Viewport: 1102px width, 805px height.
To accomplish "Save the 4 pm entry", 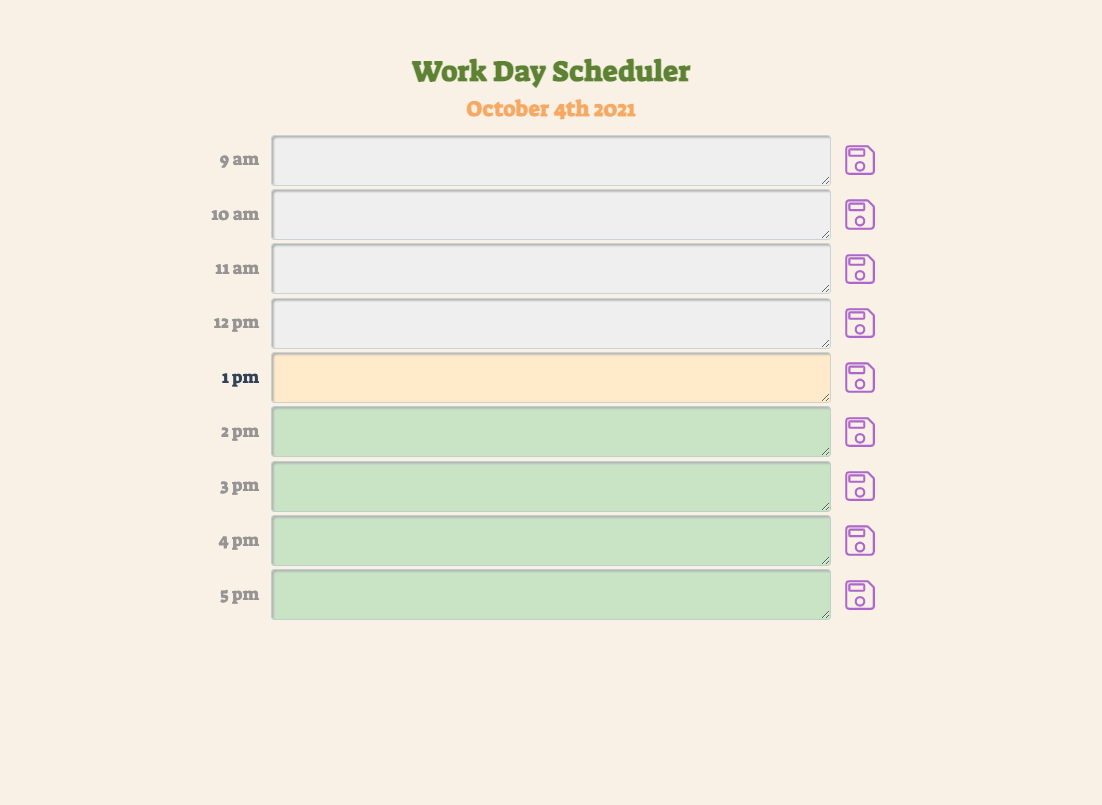I will 860,541.
